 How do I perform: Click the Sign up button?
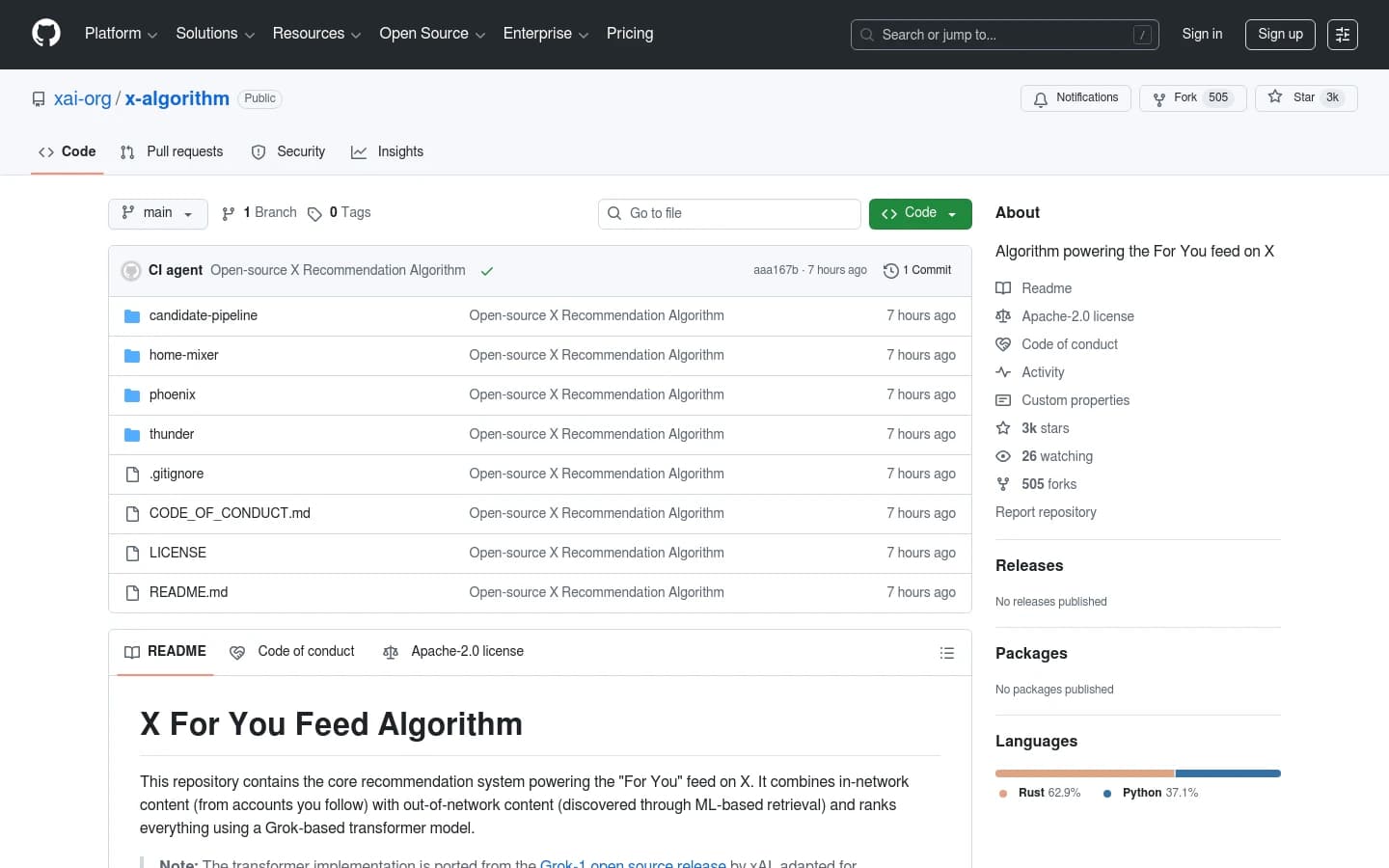click(1280, 34)
